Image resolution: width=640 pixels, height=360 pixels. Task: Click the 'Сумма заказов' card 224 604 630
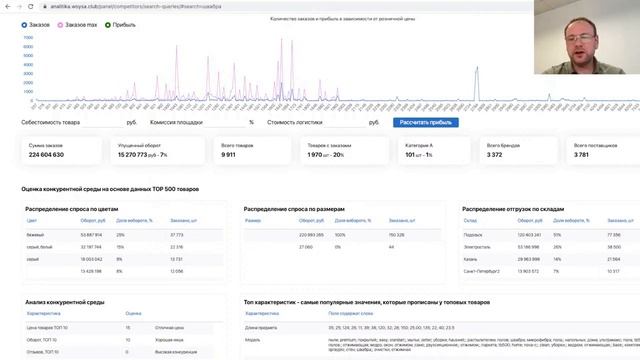[62, 151]
